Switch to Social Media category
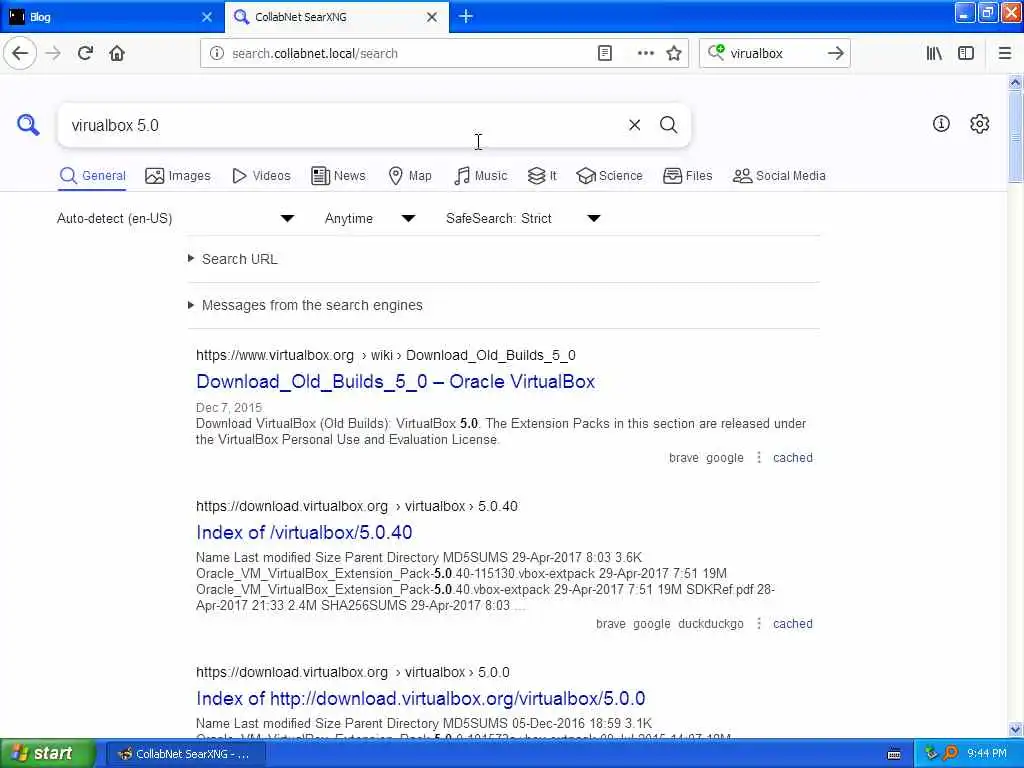The width and height of the screenshot is (1024, 768). pyautogui.click(x=779, y=175)
